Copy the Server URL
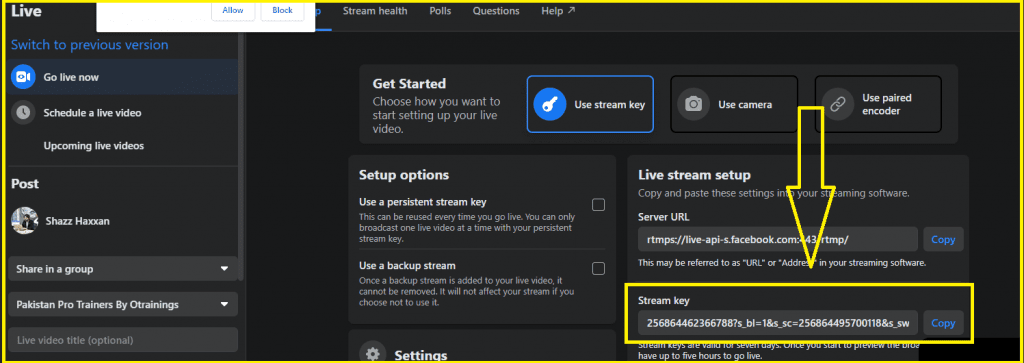The height and width of the screenshot is (363, 1024). (x=943, y=240)
